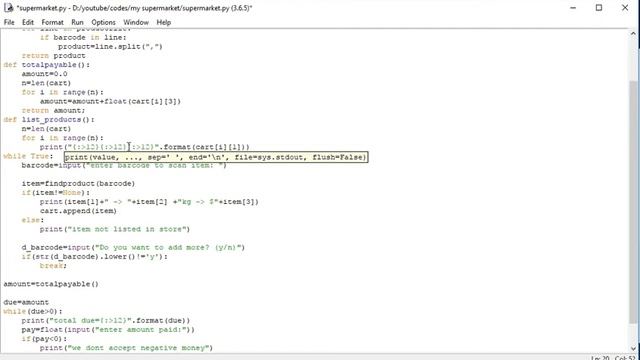Screen dimensions: 640x360
Task: Click the line 'amount=amount+float(cart[i][3])'
Action: tap(110, 101)
